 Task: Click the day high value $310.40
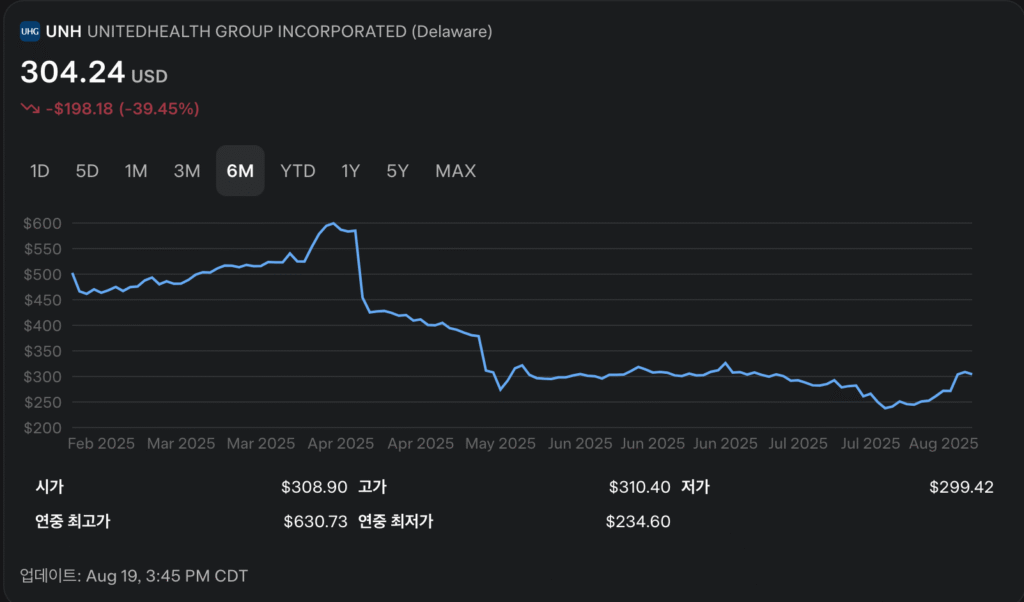[639, 487]
